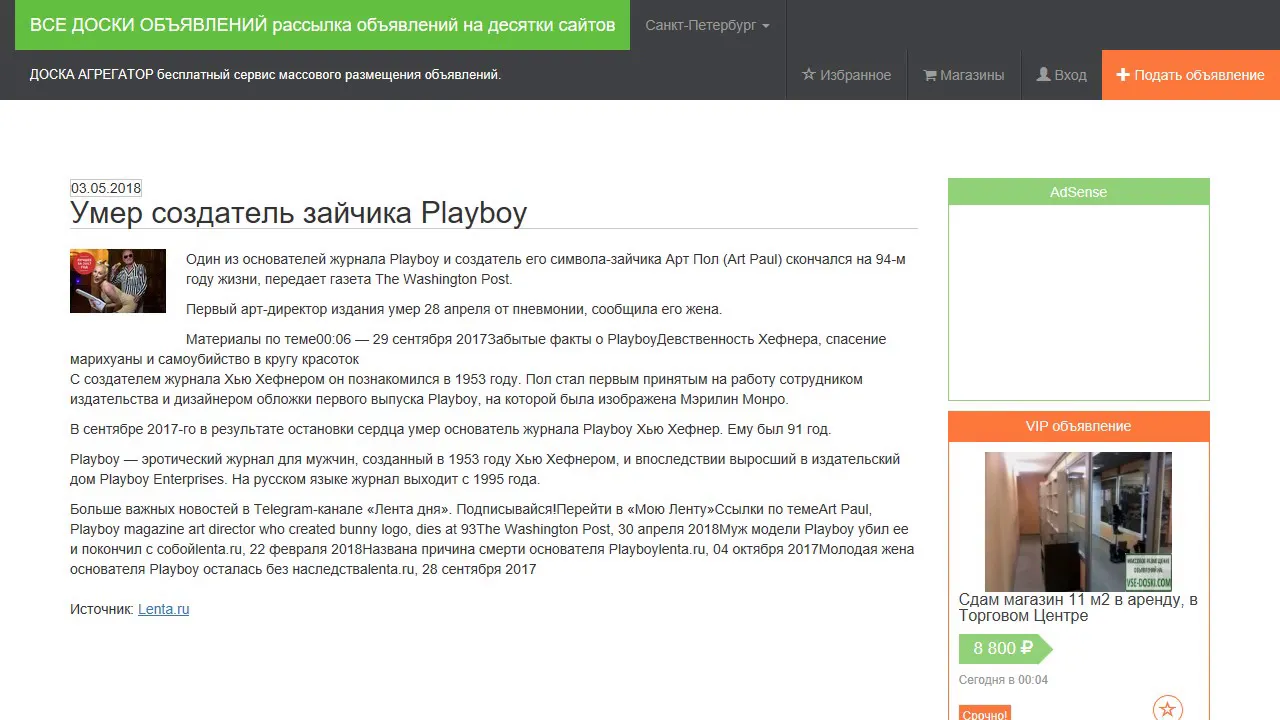Click the user icon beside Вход
Viewport: 1280px width, 720px height.
click(1043, 75)
